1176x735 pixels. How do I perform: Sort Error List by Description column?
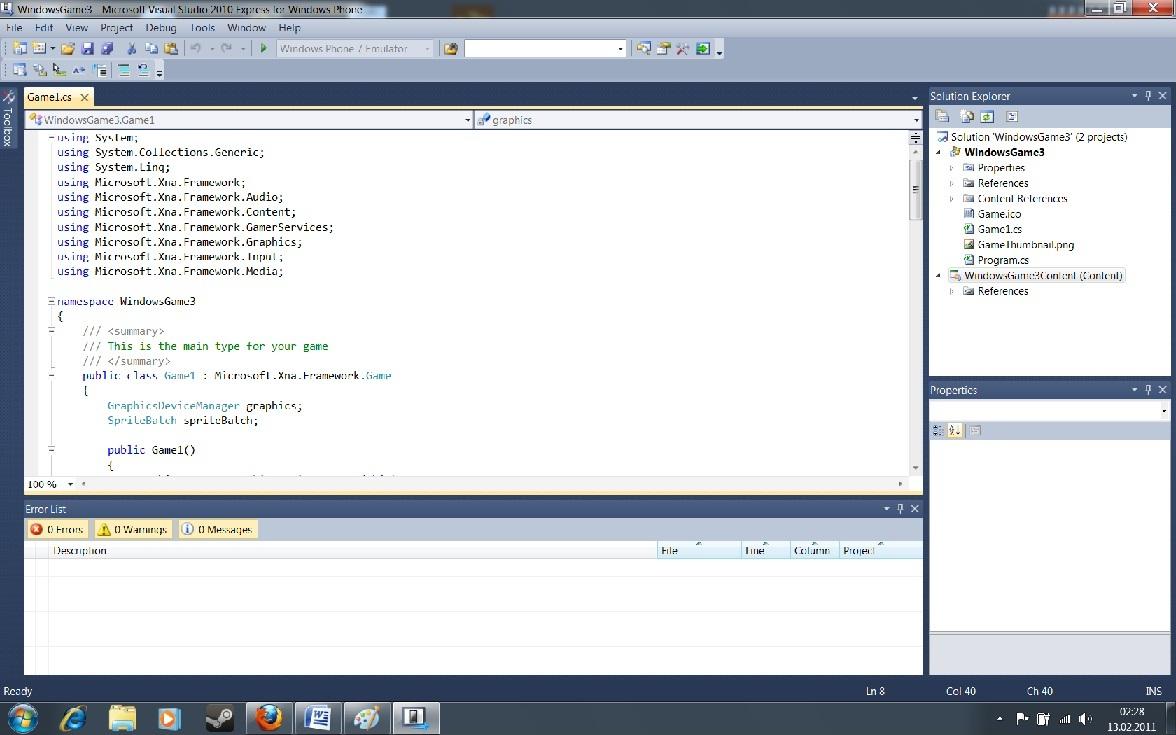pos(352,550)
